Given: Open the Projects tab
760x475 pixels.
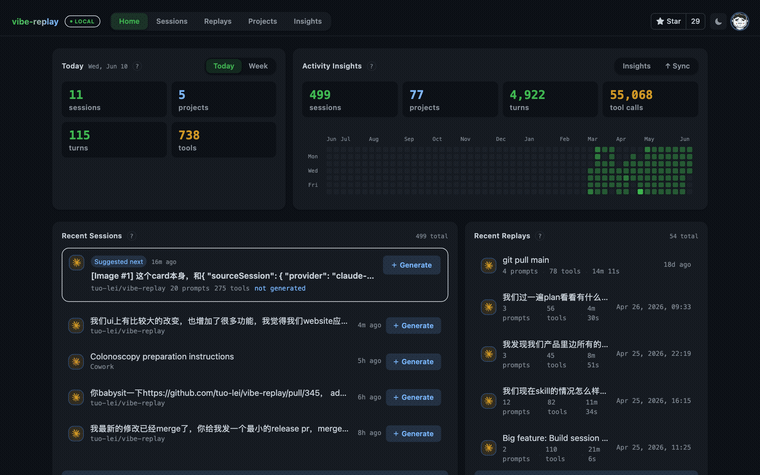Looking at the screenshot, I should click(263, 21).
